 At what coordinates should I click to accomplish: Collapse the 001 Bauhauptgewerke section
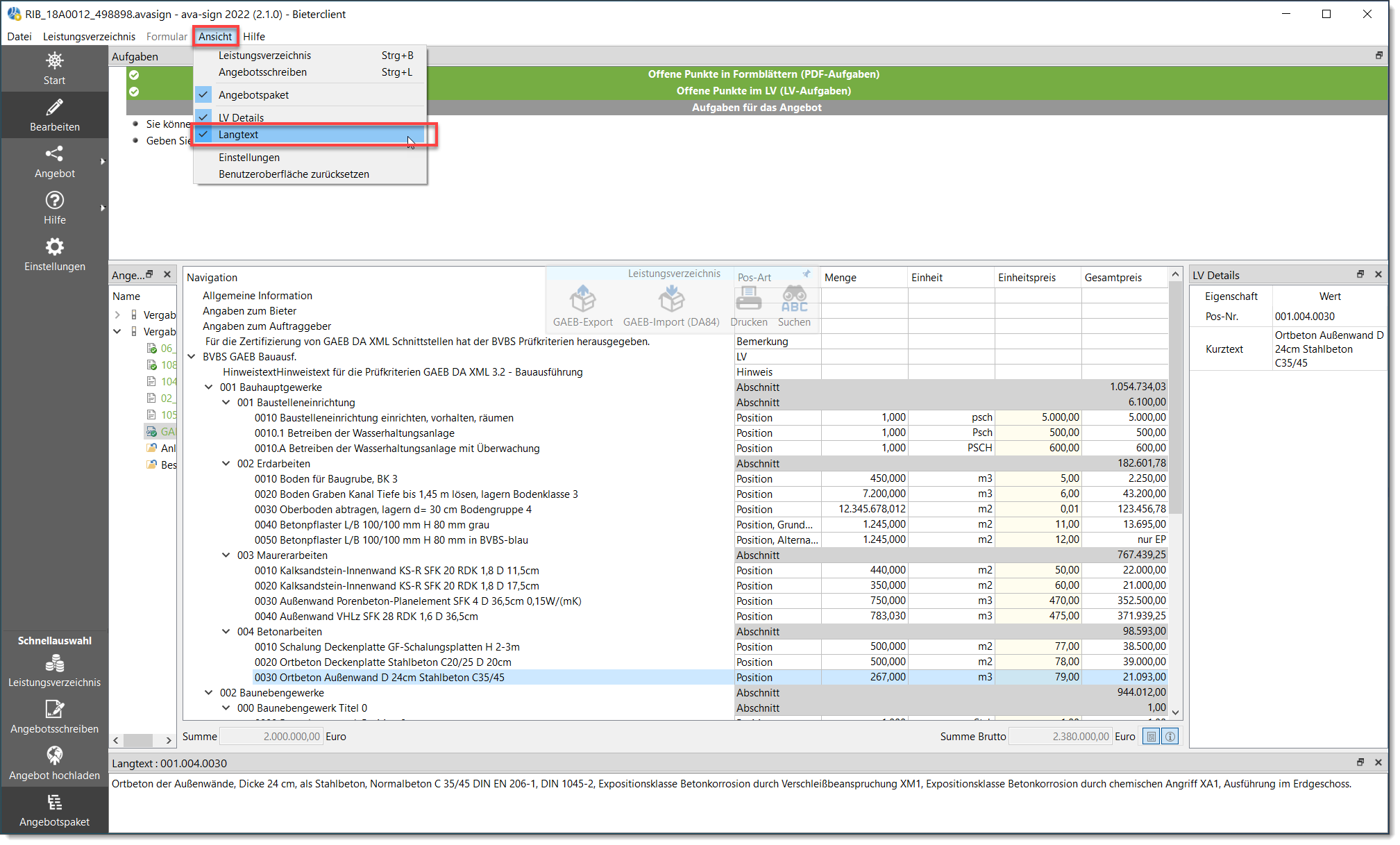[208, 387]
